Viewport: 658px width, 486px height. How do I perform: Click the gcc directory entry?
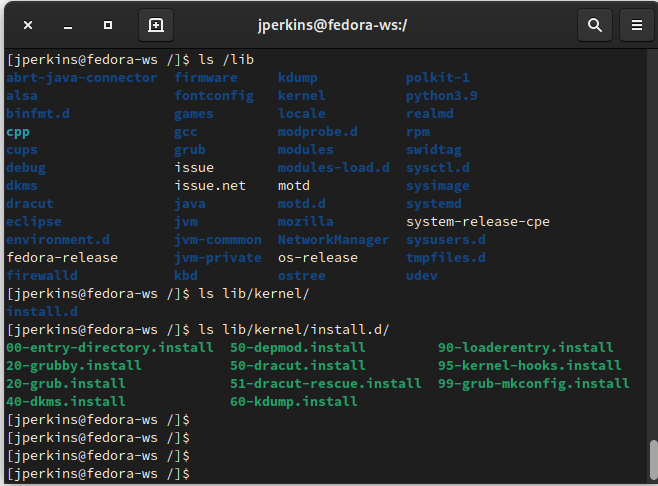186,132
